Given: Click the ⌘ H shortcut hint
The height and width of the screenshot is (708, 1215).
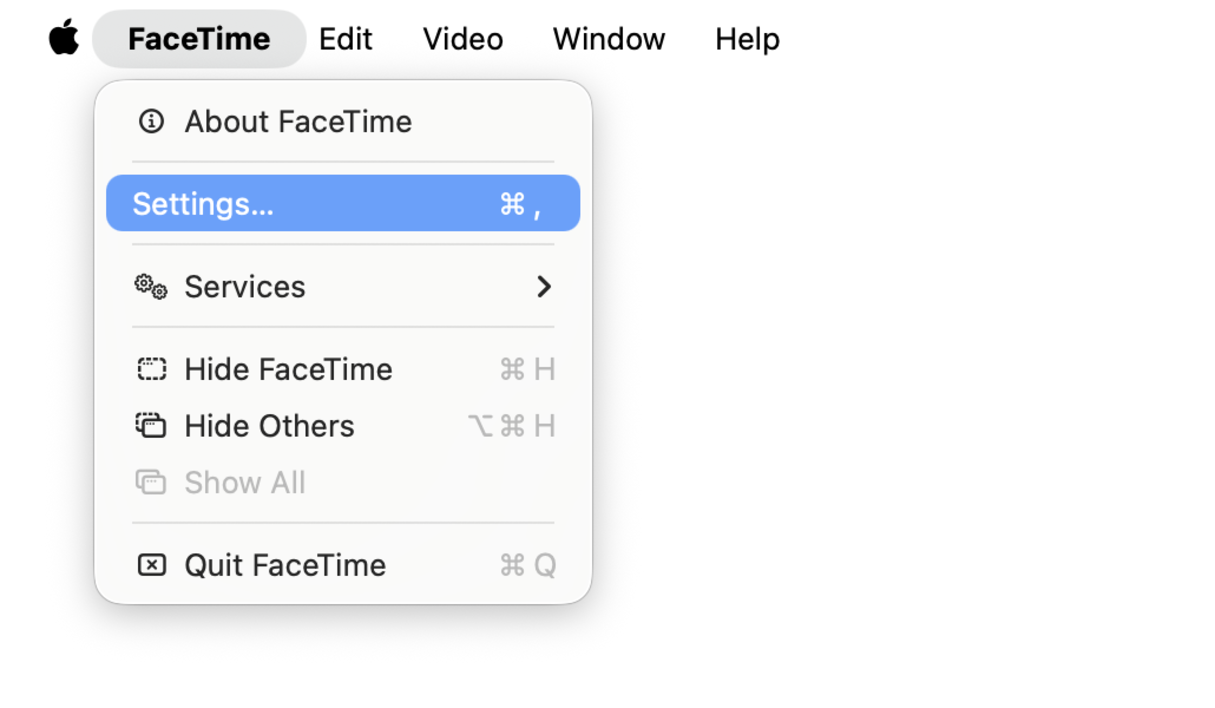Looking at the screenshot, I should click(528, 369).
